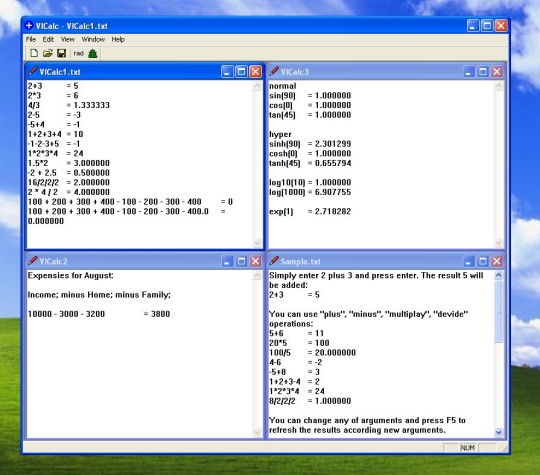Toggle the rad angle mode button
This screenshot has height=475, width=540.
(79, 53)
